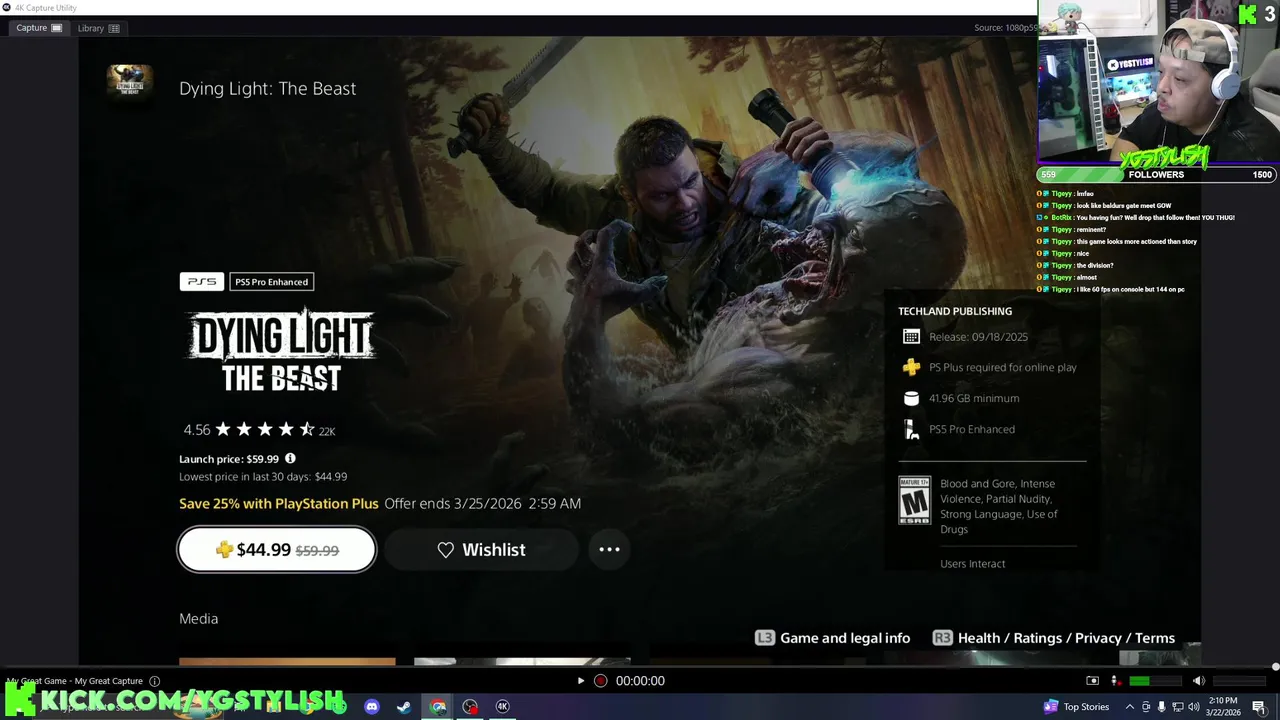The width and height of the screenshot is (1280, 720).
Task: Click the Users Interact label
Action: [973, 563]
